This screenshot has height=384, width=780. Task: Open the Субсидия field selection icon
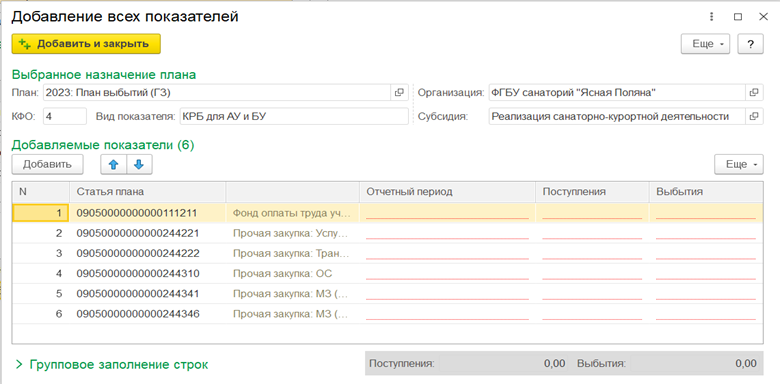pyautogui.click(x=754, y=116)
